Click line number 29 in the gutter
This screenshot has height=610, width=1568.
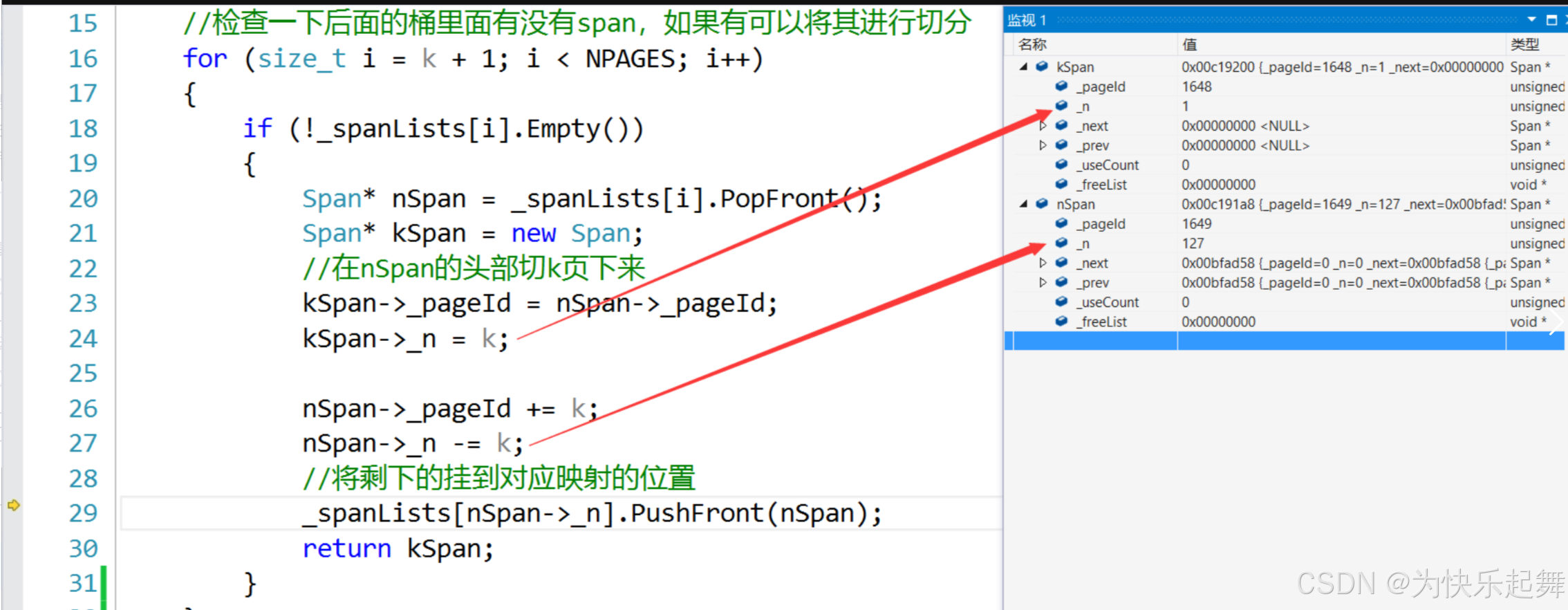[x=83, y=513]
